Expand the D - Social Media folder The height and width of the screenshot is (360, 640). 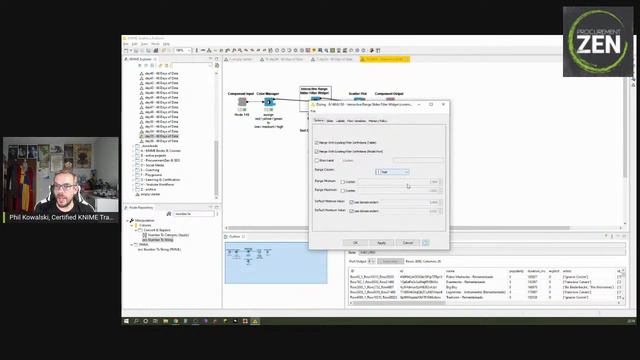[x=133, y=165]
